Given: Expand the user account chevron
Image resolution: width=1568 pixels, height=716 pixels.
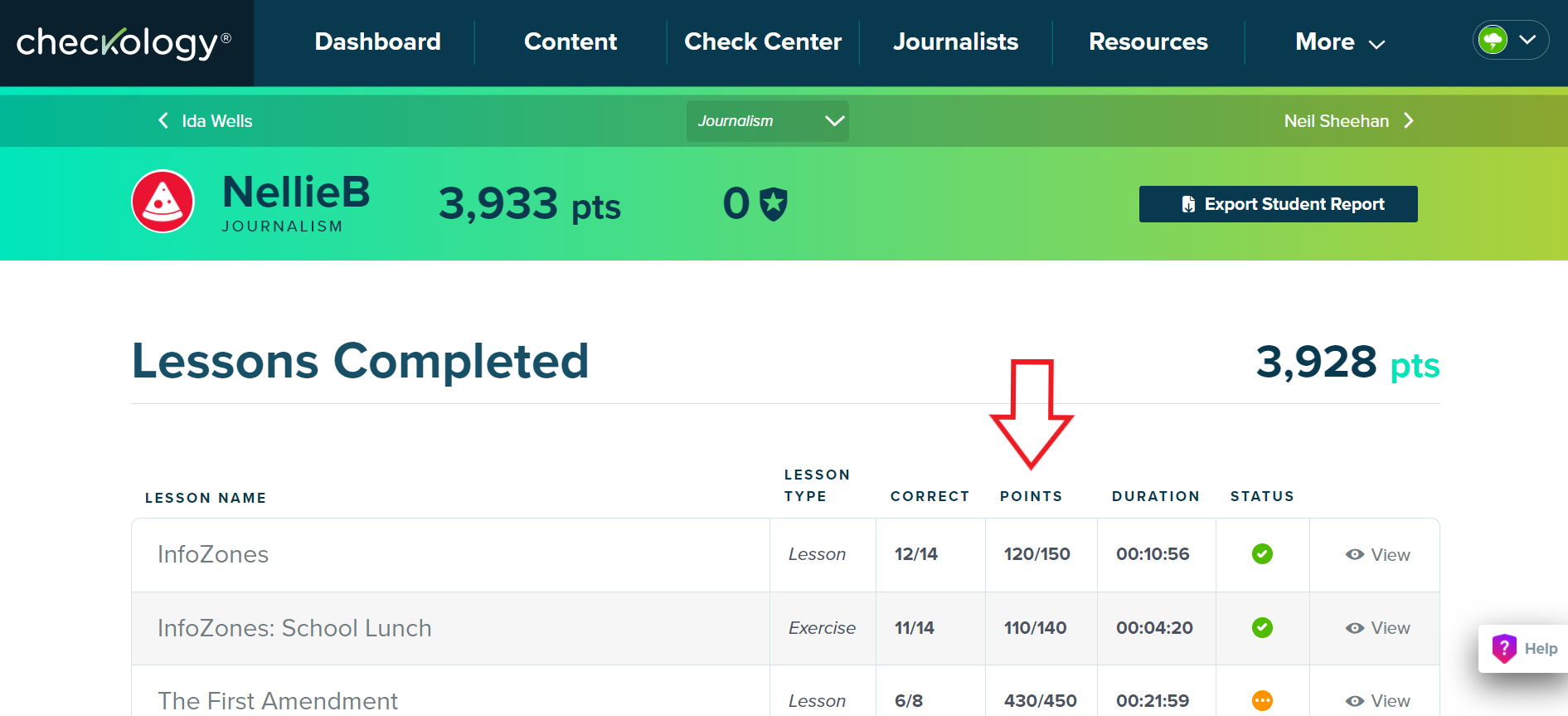Looking at the screenshot, I should [1528, 40].
